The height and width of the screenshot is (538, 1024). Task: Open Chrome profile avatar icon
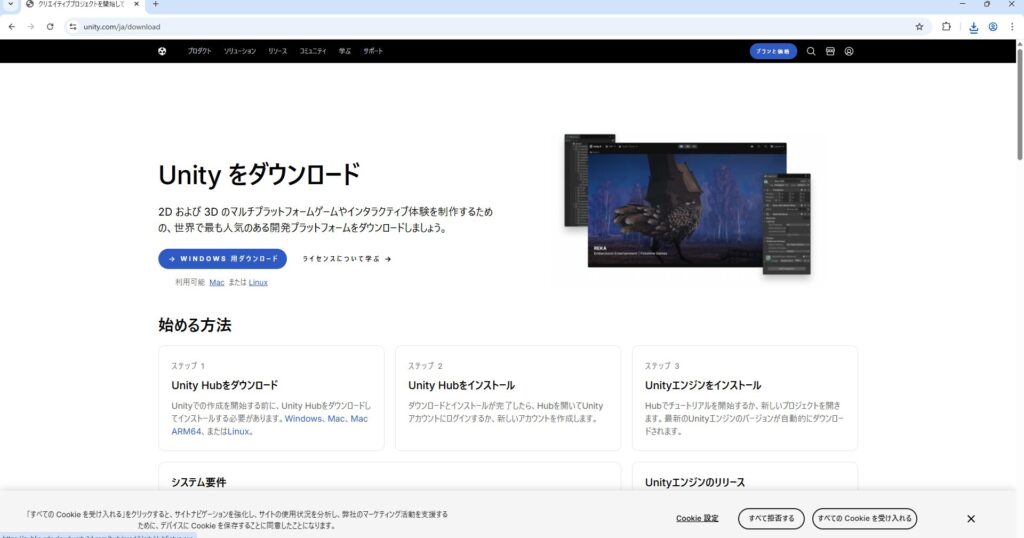(x=993, y=27)
